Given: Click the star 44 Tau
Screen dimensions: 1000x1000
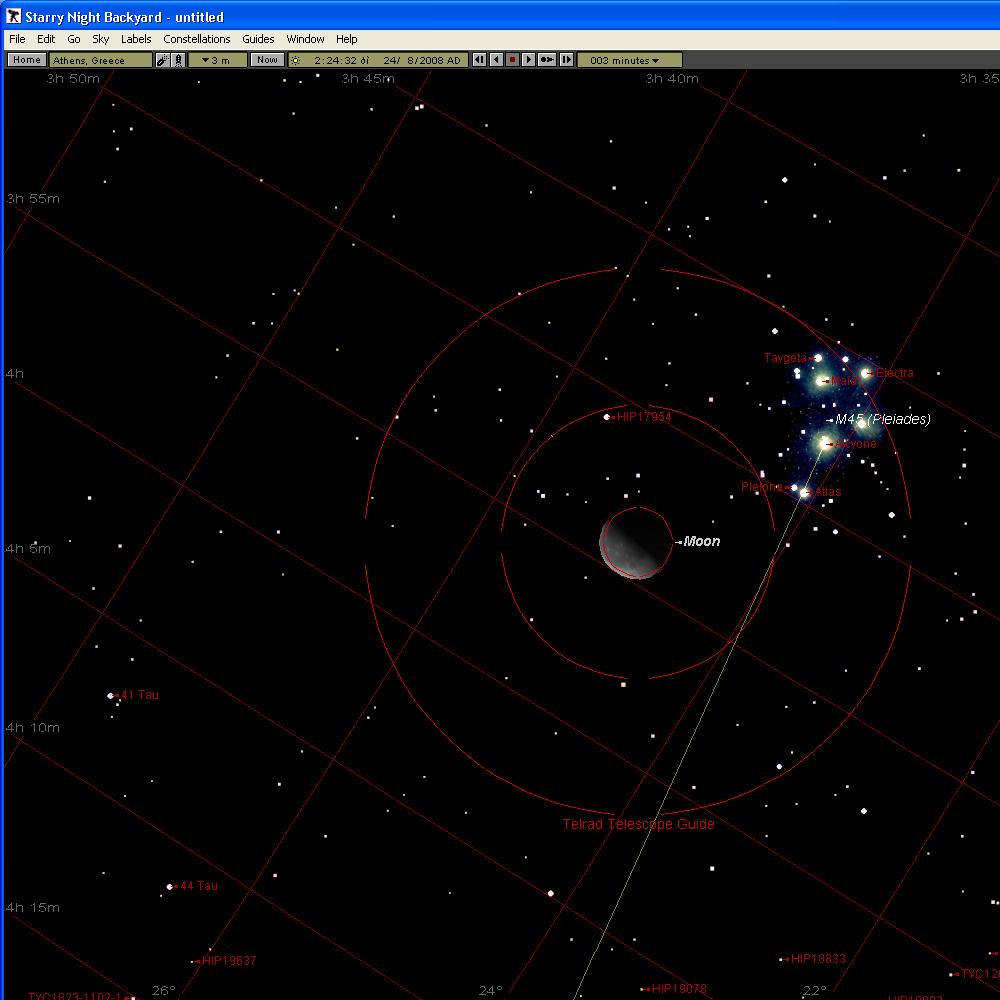Looking at the screenshot, I should (x=170, y=886).
